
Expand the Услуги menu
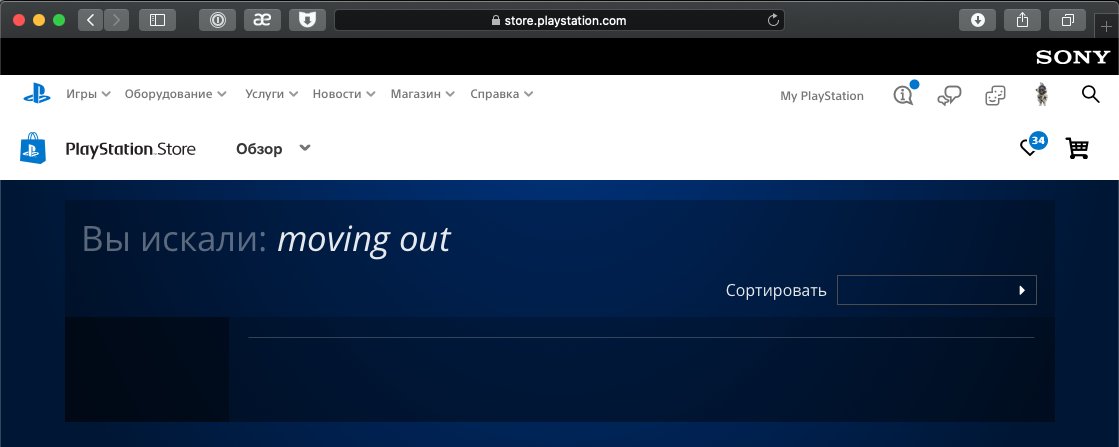click(271, 94)
